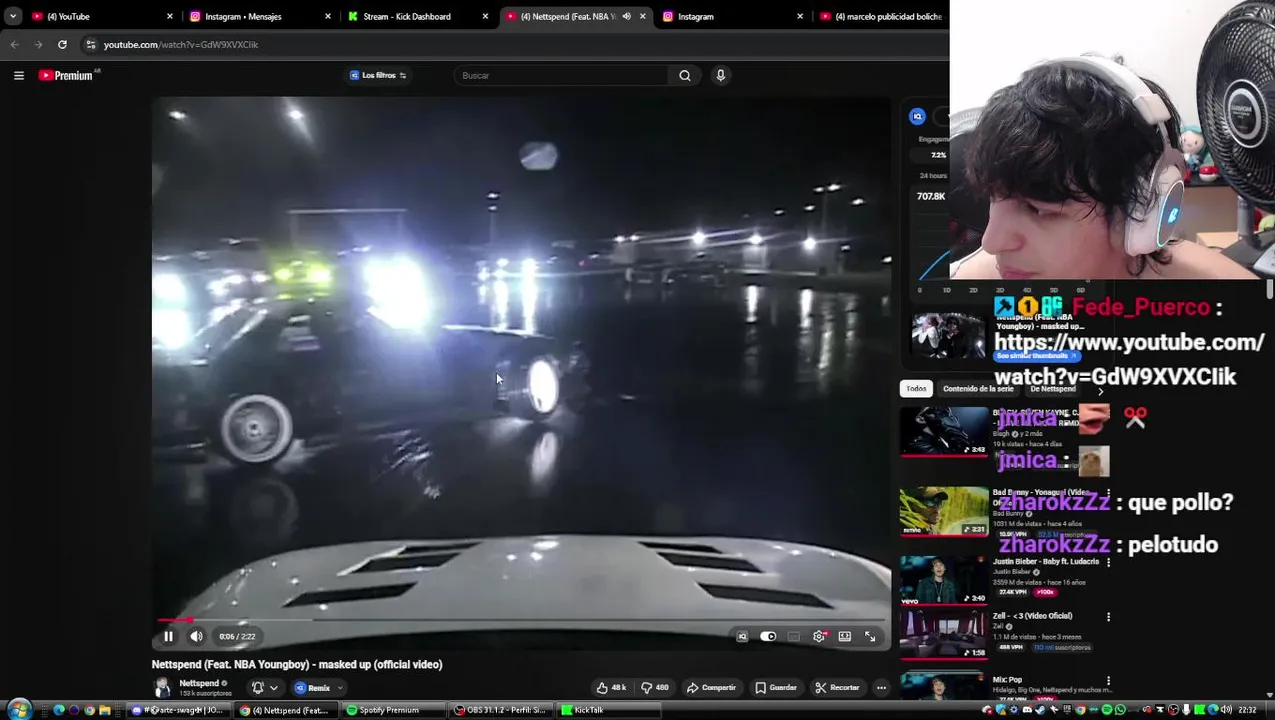Image resolution: width=1275 pixels, height=720 pixels.
Task: Open player settings gear
Action: (819, 636)
